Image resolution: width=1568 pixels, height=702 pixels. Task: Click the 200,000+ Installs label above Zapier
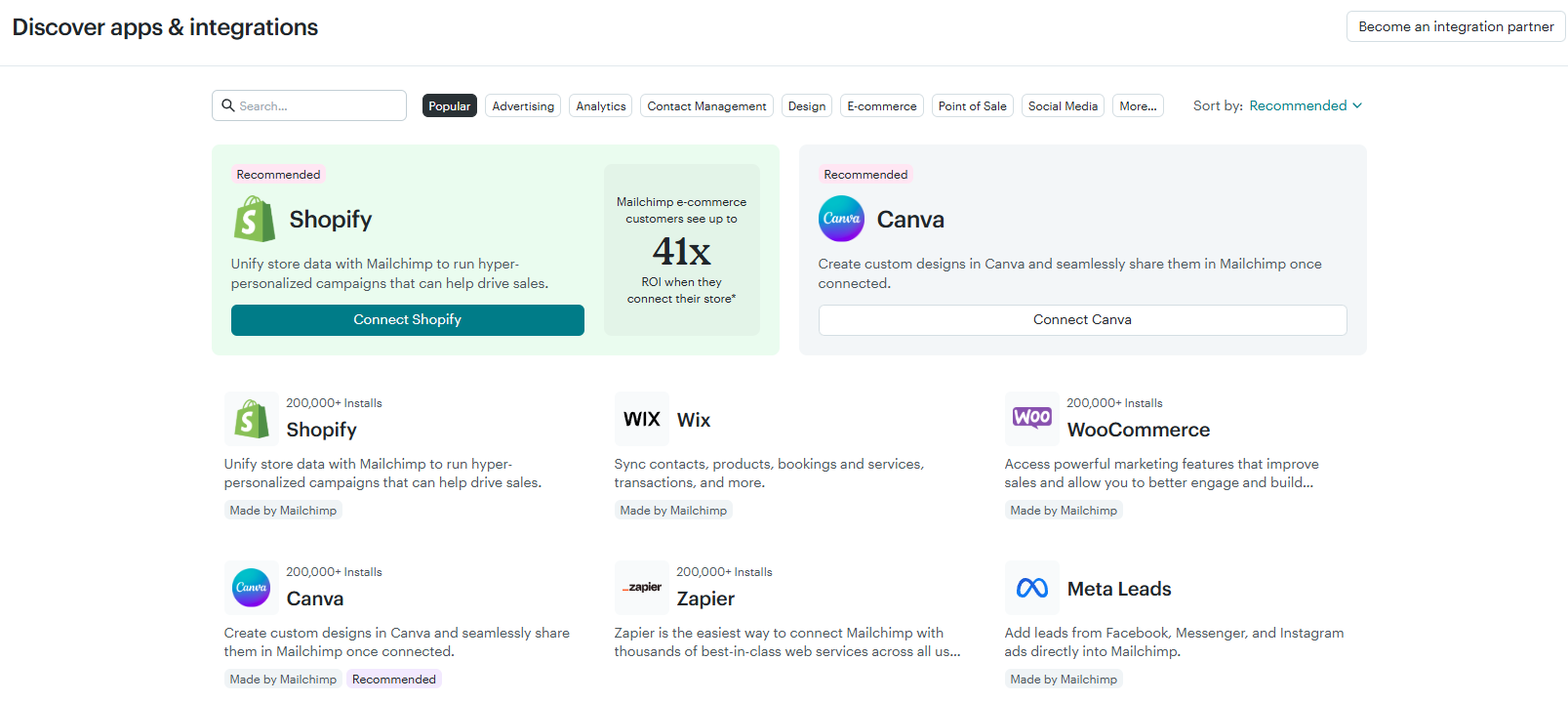click(724, 572)
